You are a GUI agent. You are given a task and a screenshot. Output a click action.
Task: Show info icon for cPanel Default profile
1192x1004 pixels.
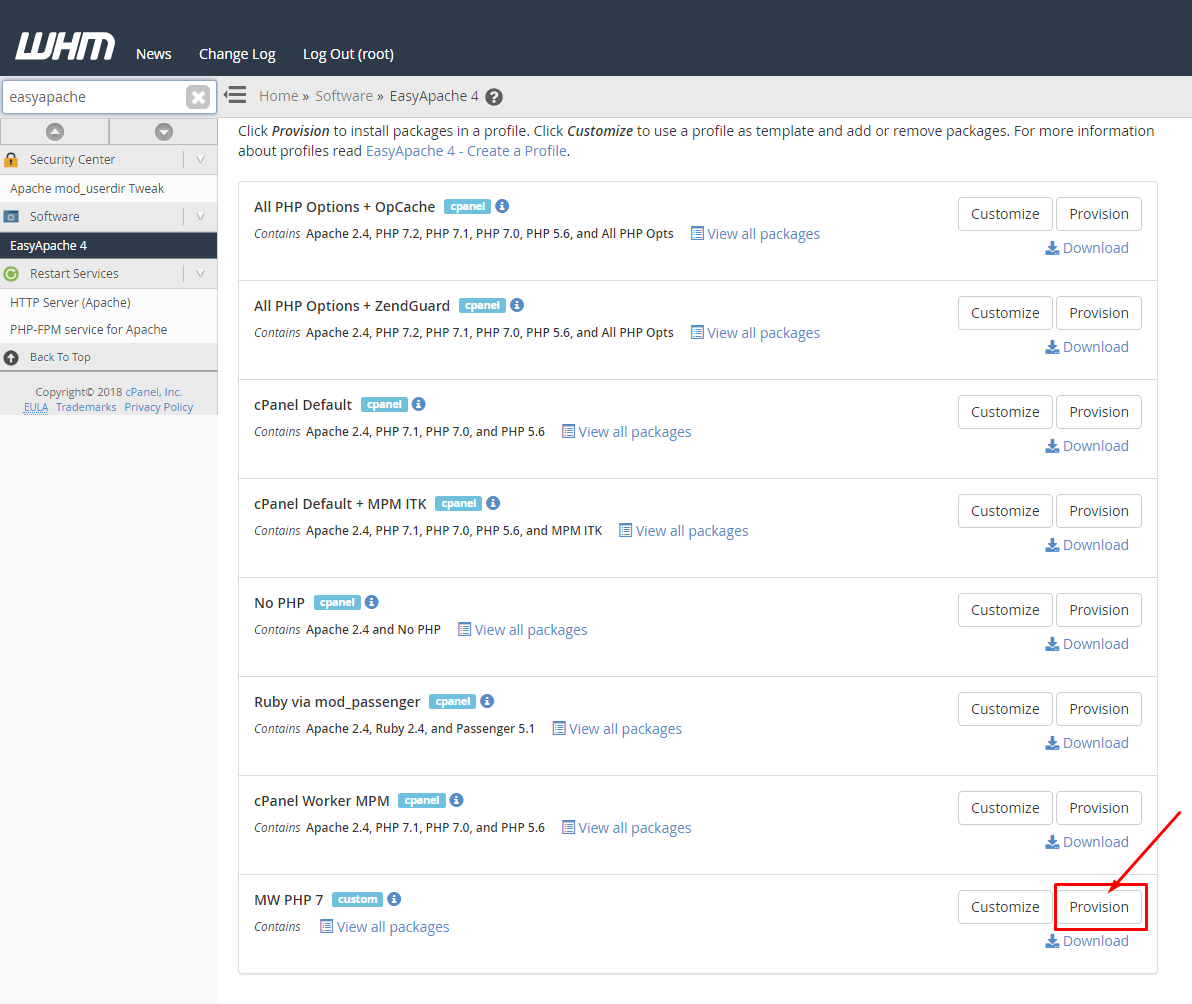tap(419, 404)
